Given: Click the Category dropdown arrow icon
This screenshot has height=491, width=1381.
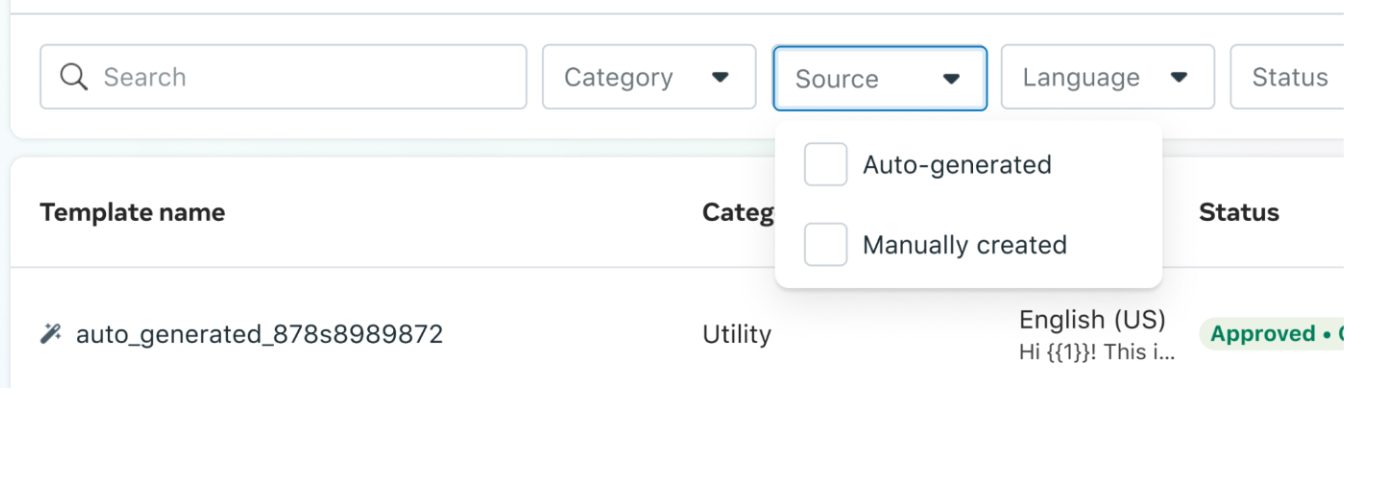Looking at the screenshot, I should (x=719, y=77).
